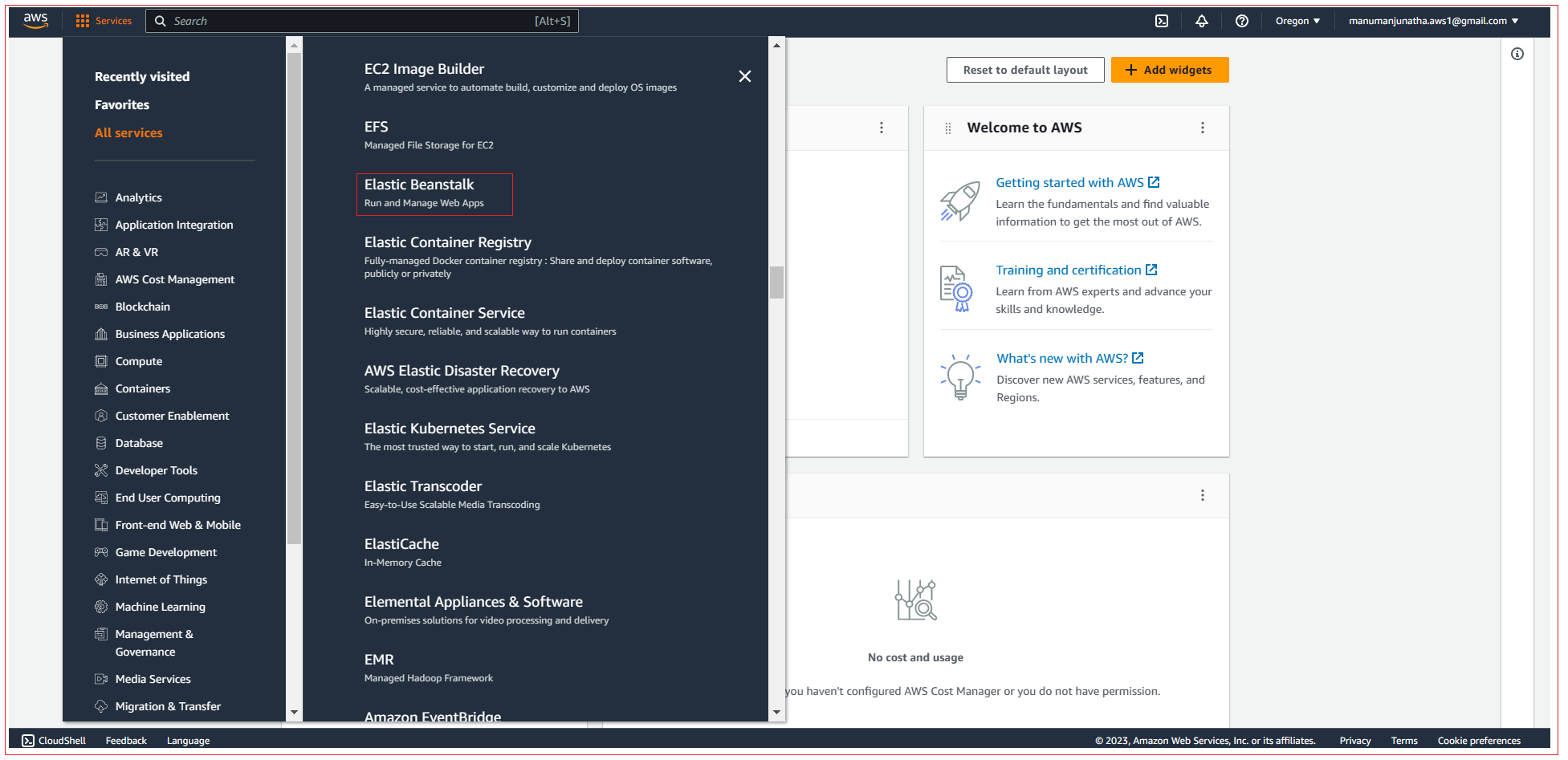Click the Game Development controller icon

pyautogui.click(x=101, y=552)
